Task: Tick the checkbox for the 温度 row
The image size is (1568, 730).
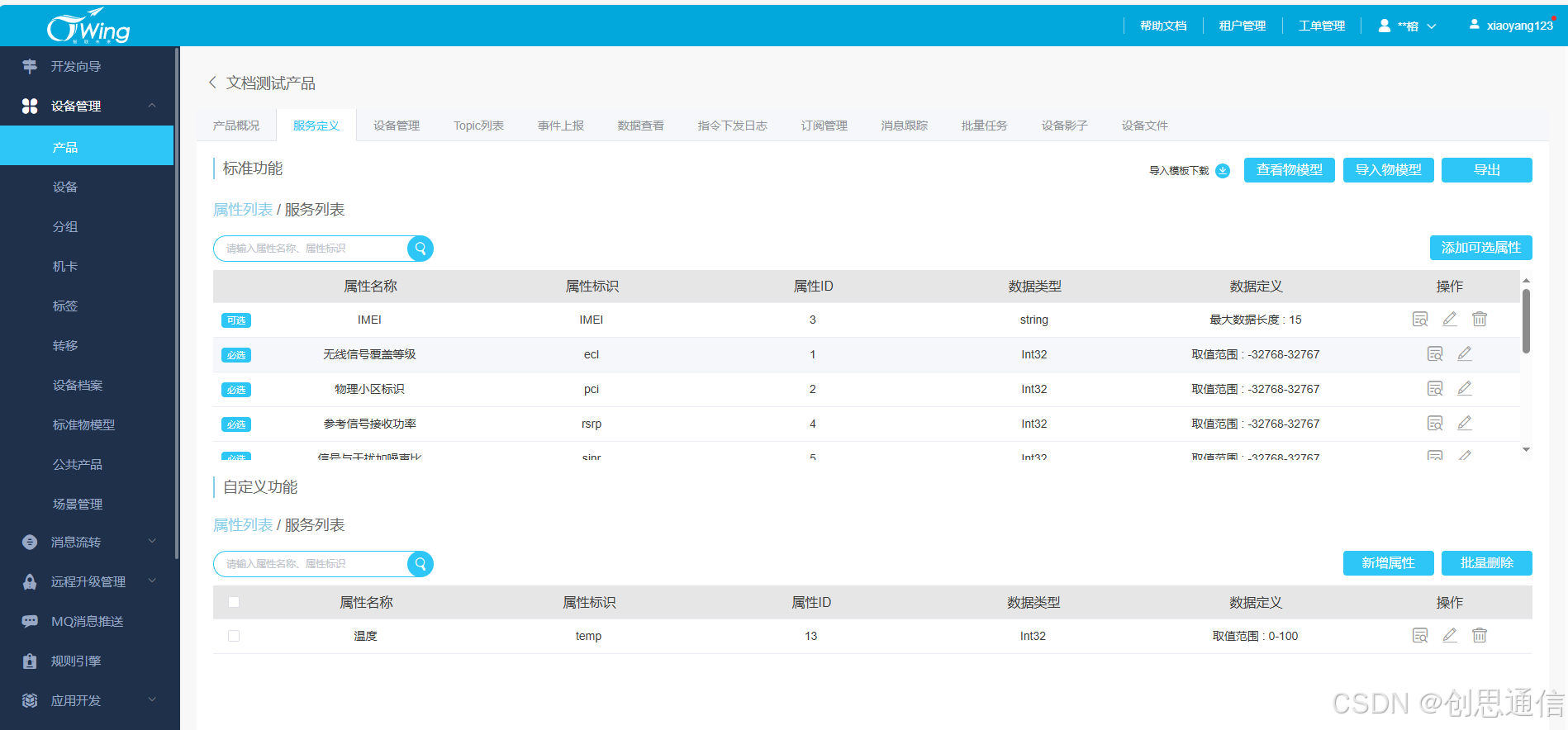Action: pos(234,636)
